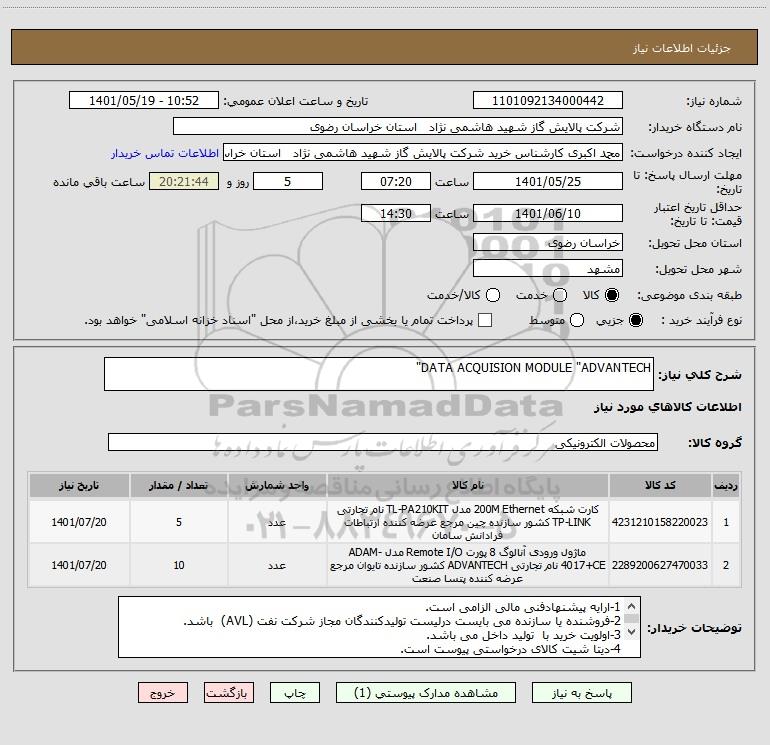Click the deadline time field 07:20
Image resolution: width=770 pixels, height=745 pixels.
pyautogui.click(x=396, y=182)
